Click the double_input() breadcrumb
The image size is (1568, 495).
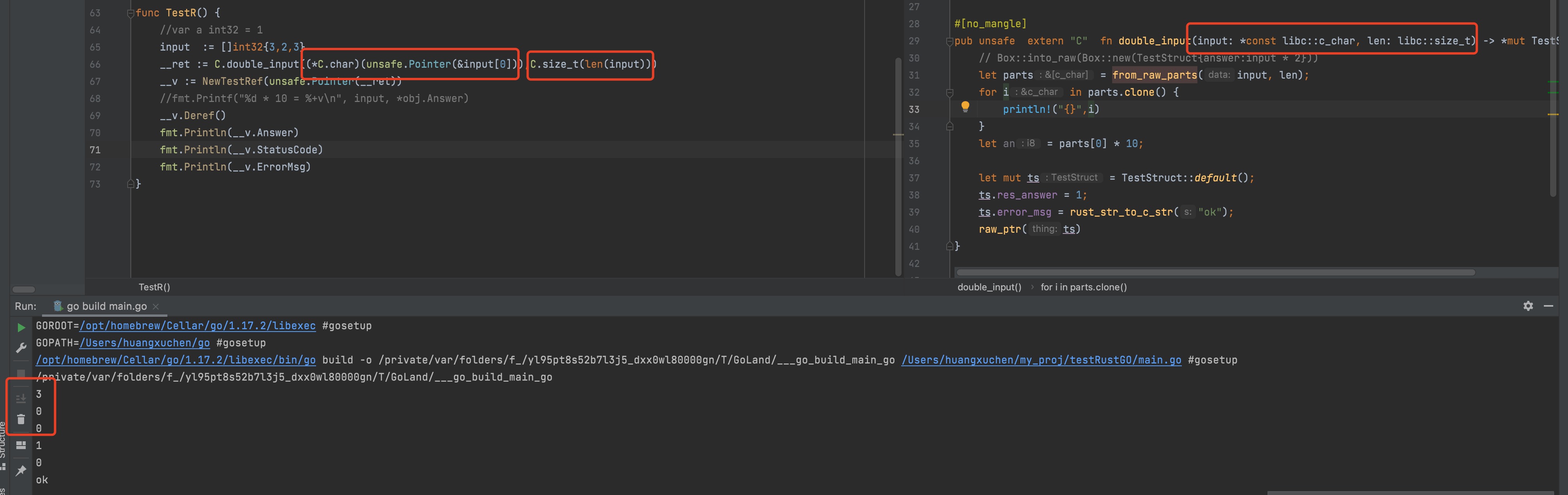pos(990,287)
